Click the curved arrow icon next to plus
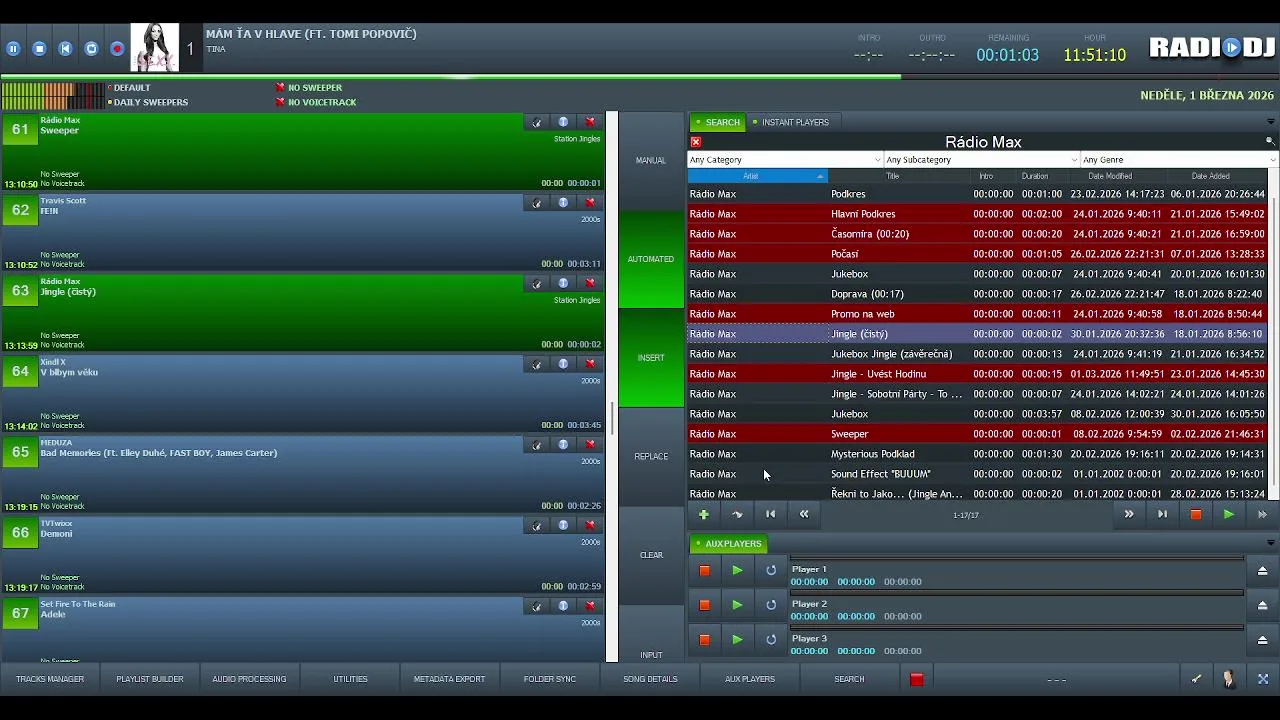This screenshot has width=1280, height=720. [x=737, y=514]
